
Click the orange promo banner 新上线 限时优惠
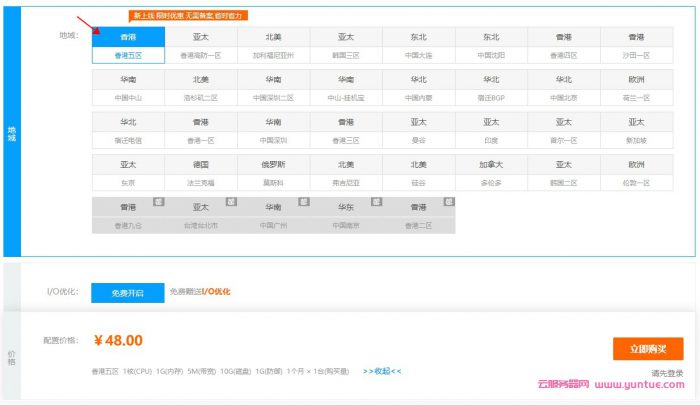pos(188,16)
